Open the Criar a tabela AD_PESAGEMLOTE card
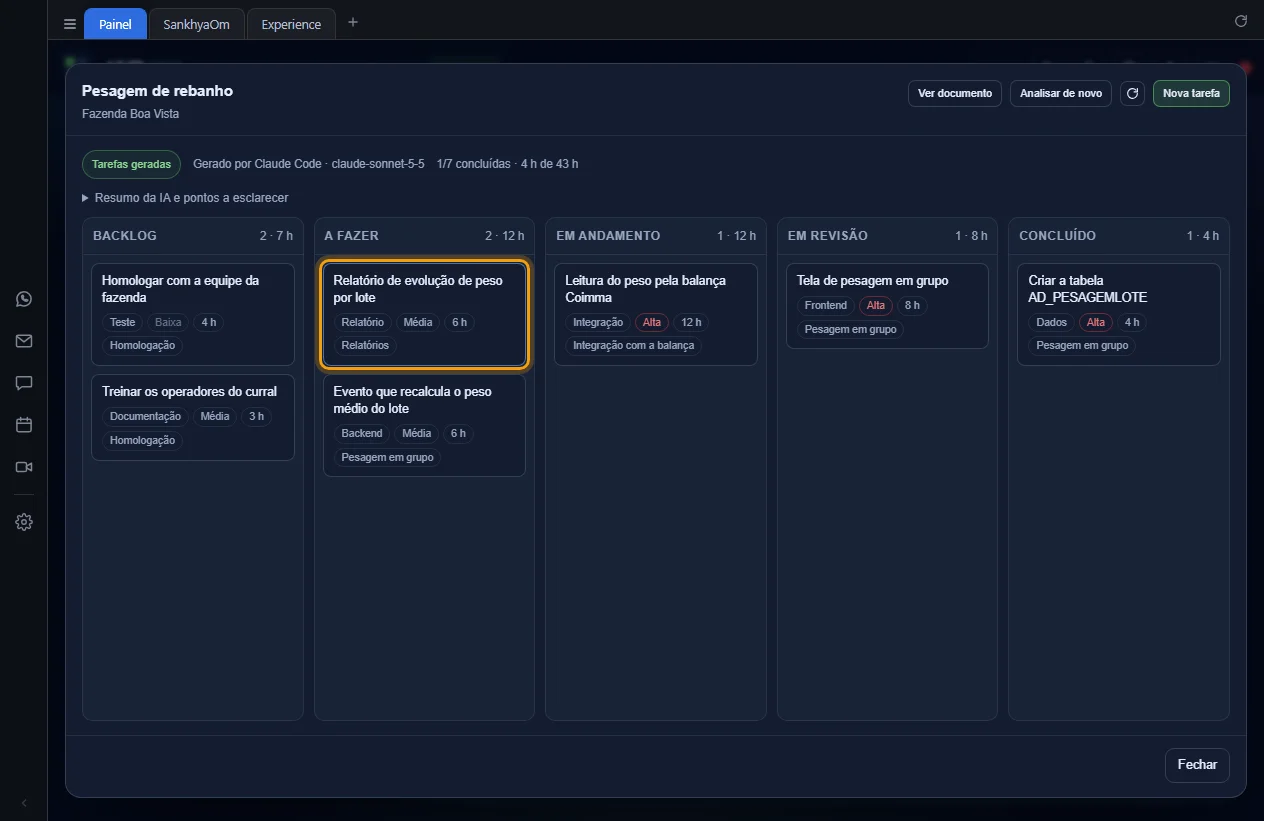The width and height of the screenshot is (1264, 821). [1119, 314]
